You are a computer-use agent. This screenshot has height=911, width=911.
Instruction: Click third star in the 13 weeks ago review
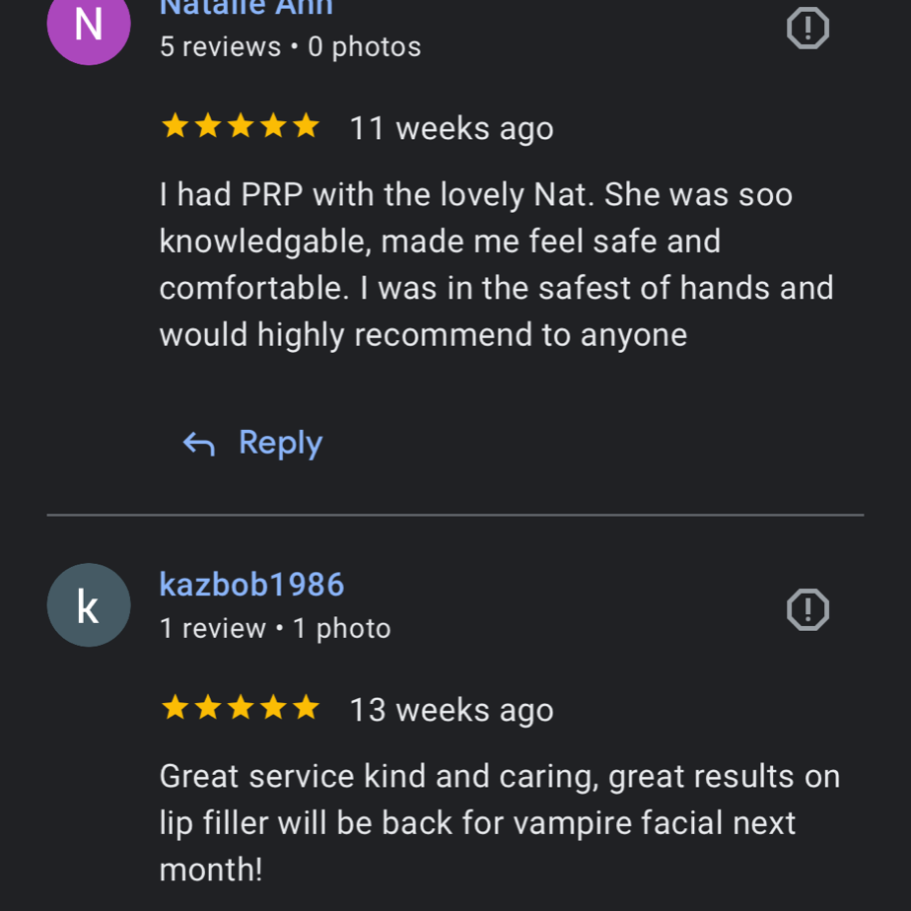tap(240, 709)
